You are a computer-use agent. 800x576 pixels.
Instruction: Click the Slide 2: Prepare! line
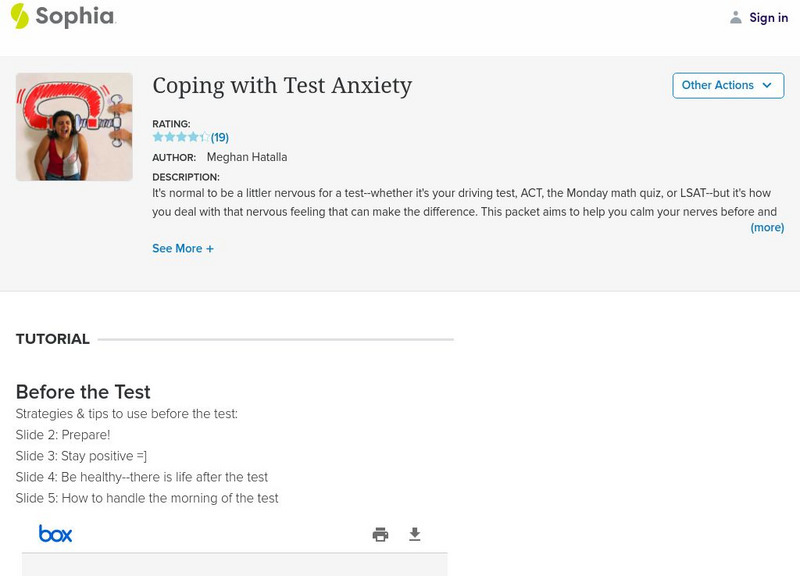63,435
